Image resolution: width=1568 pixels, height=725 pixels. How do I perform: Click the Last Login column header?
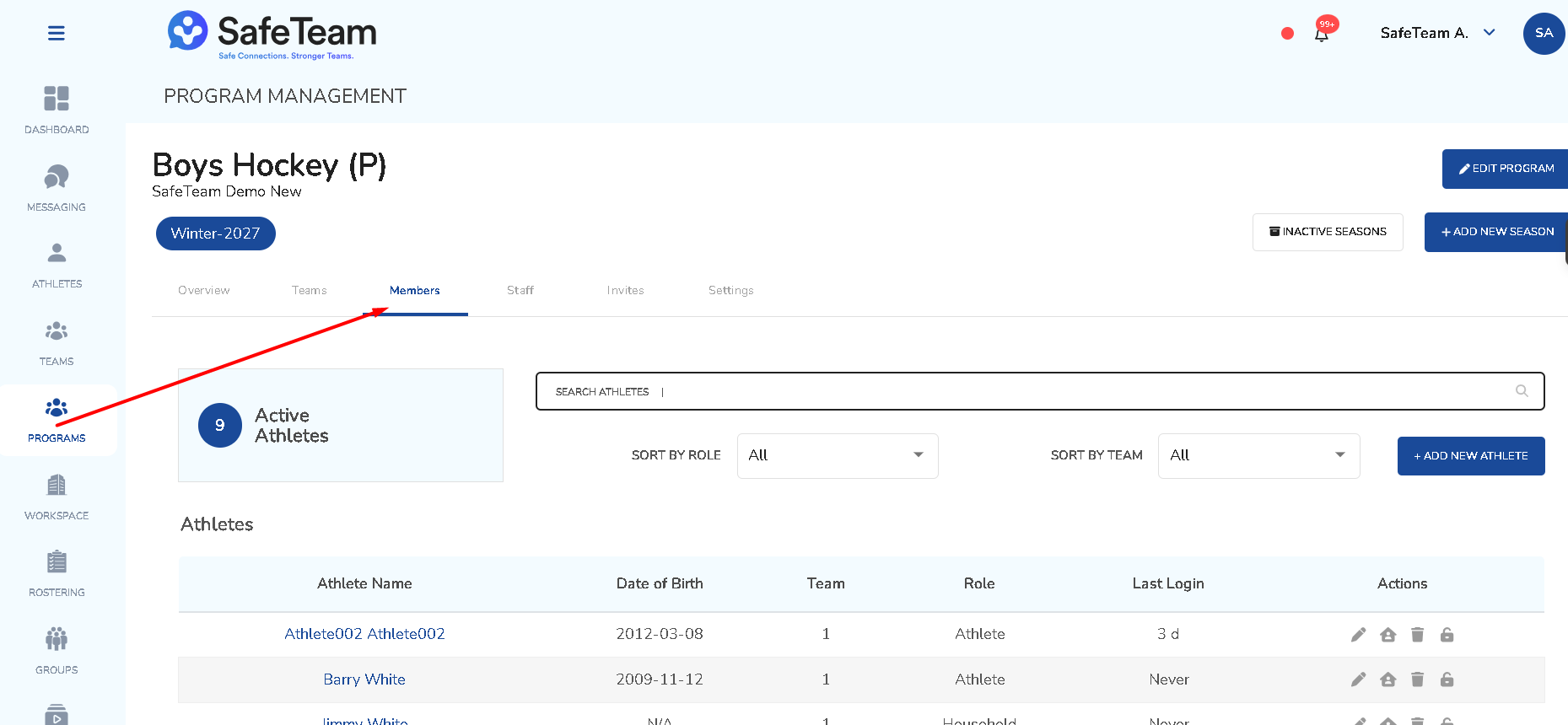tap(1168, 583)
